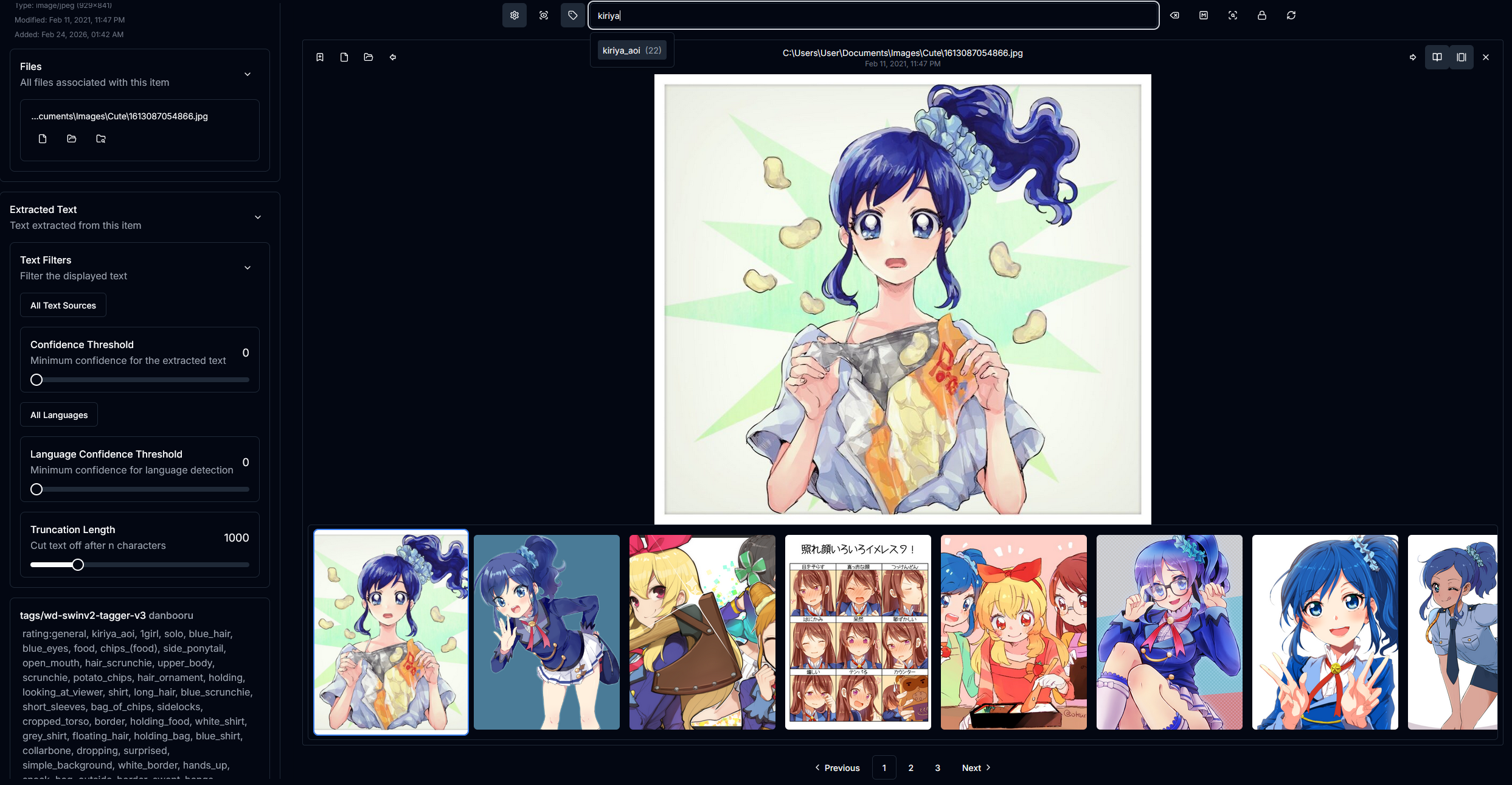Click bookmark icon in image viewer header
This screenshot has width=1512, height=785.
coord(320,57)
